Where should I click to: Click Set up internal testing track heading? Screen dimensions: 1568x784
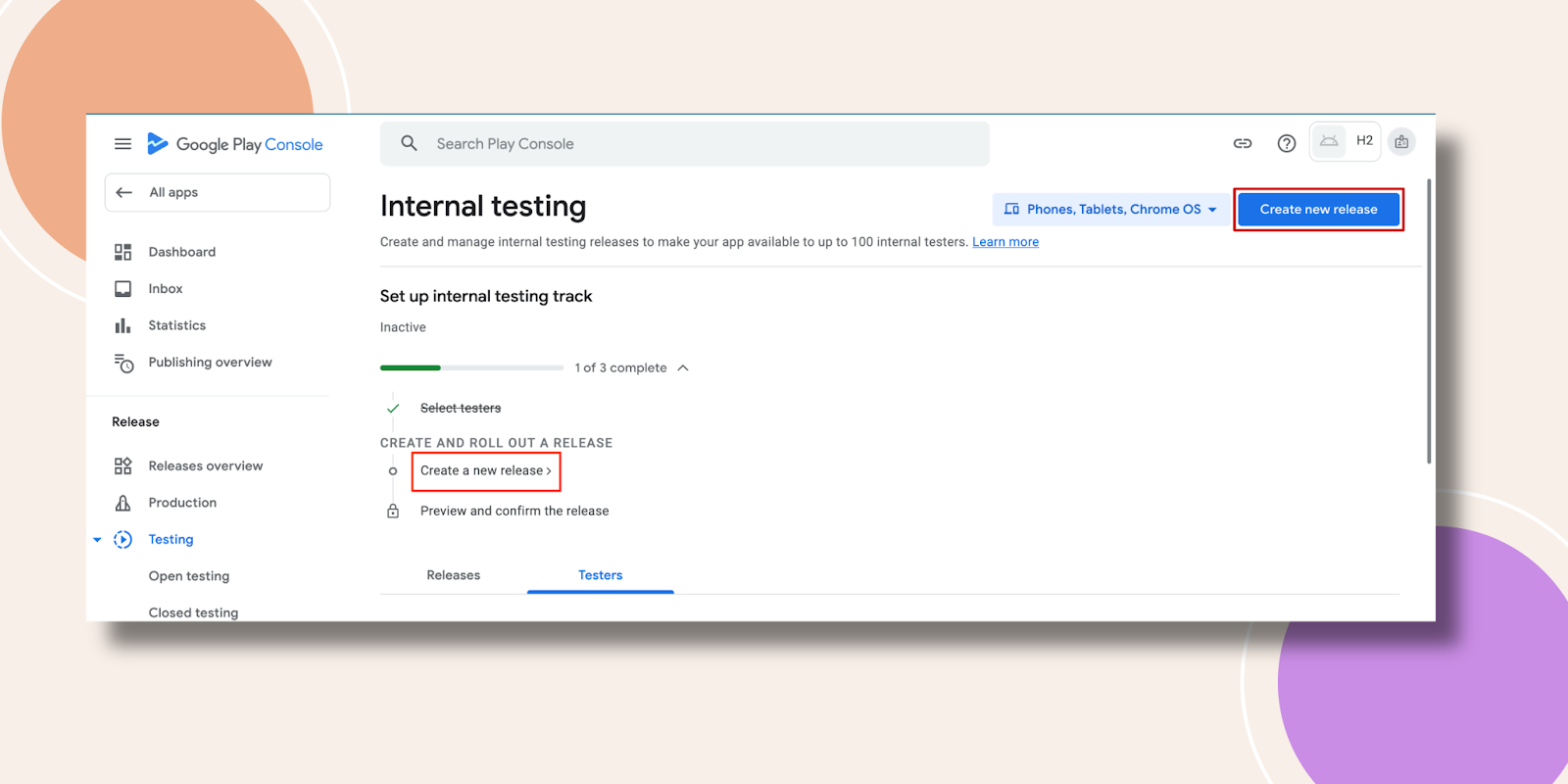tap(486, 296)
